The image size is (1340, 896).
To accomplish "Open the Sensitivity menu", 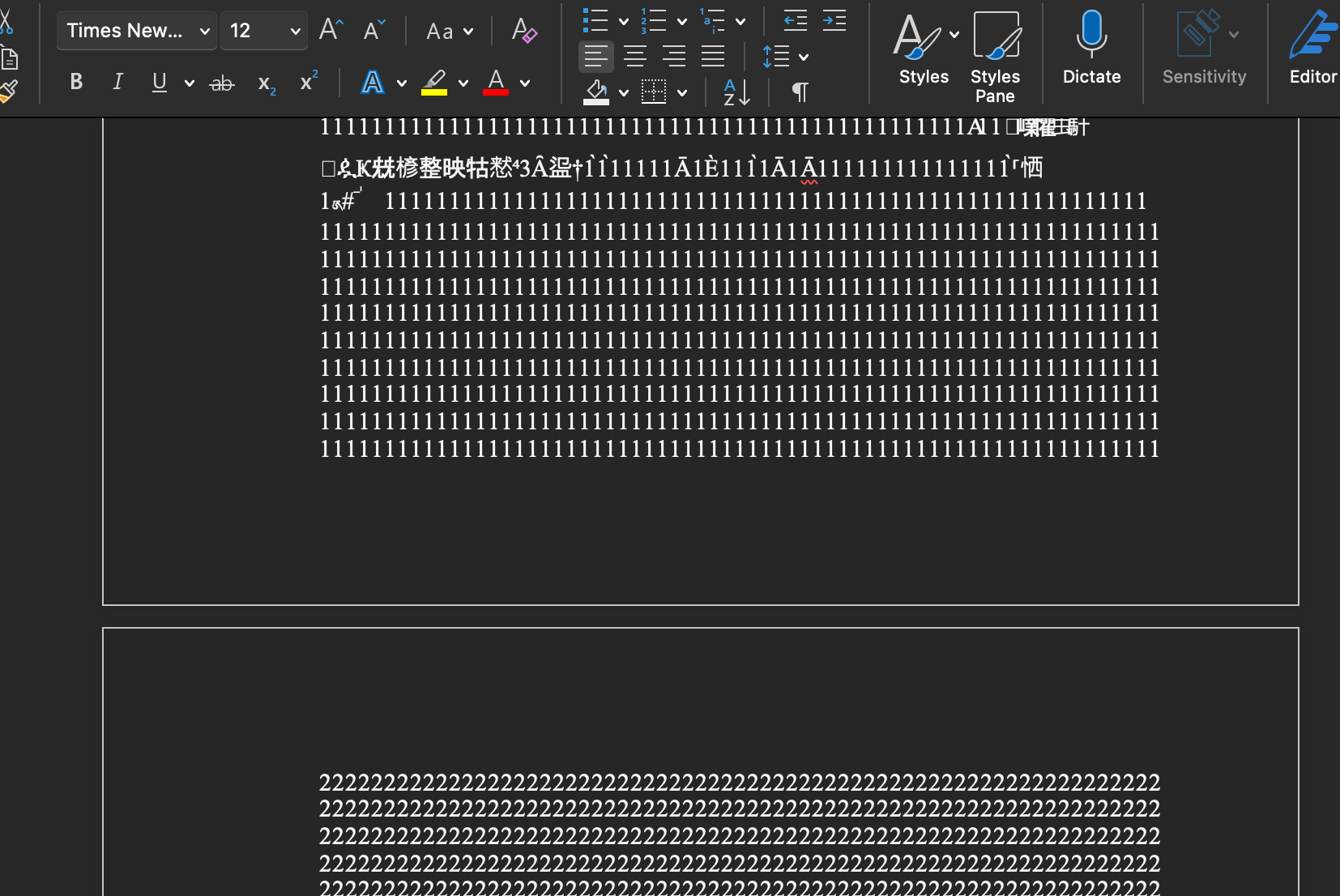I will coord(1205,48).
